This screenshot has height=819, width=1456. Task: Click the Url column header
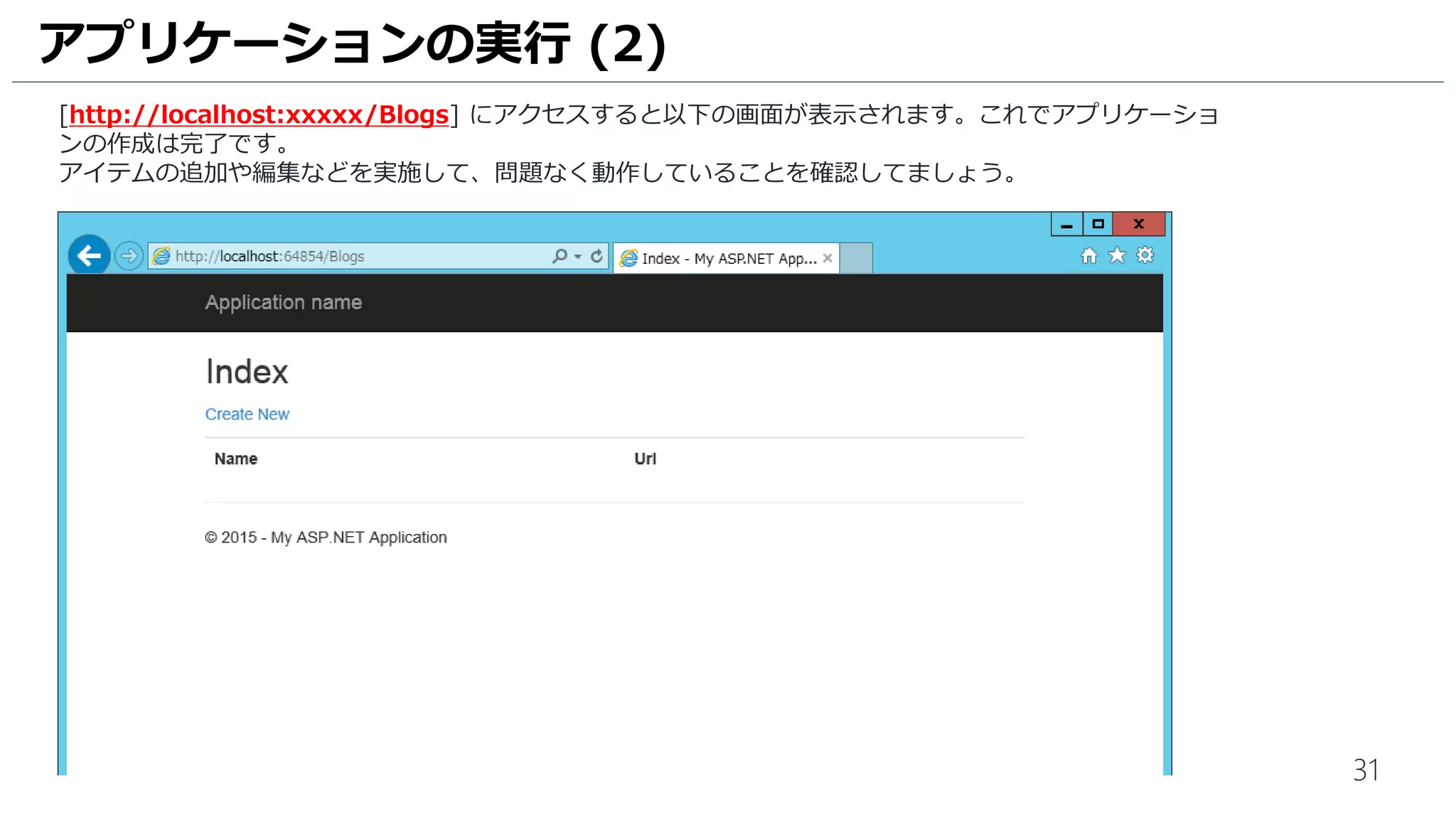[645, 459]
